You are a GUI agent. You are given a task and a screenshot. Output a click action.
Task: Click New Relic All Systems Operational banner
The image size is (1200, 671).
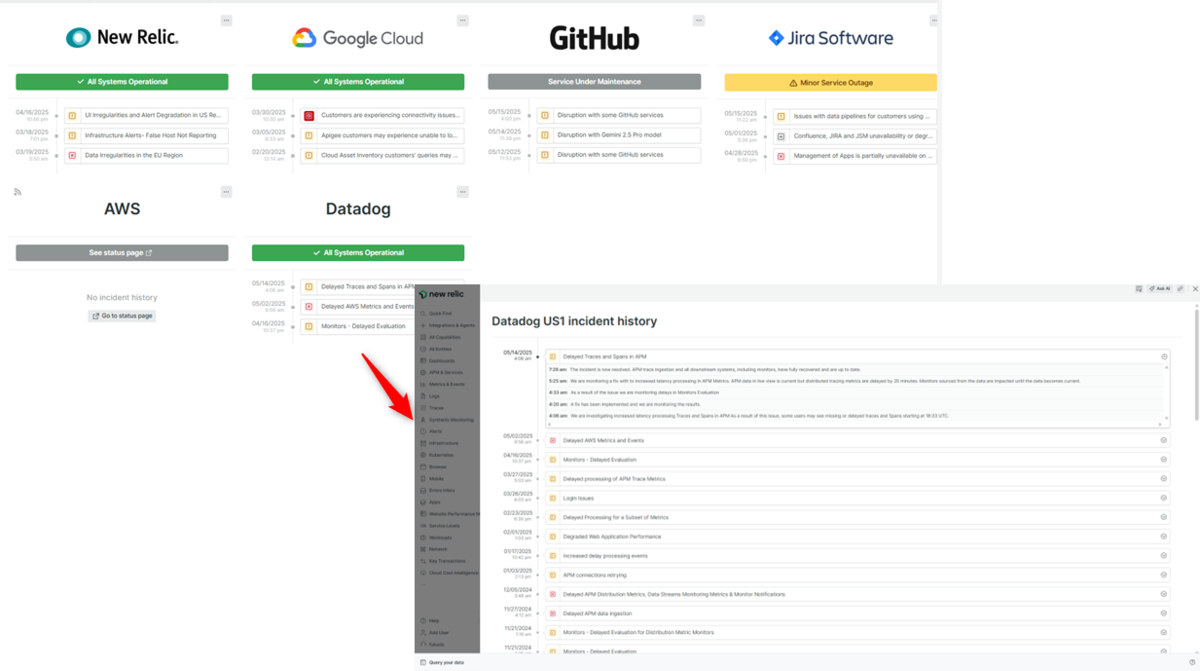tap(122, 82)
